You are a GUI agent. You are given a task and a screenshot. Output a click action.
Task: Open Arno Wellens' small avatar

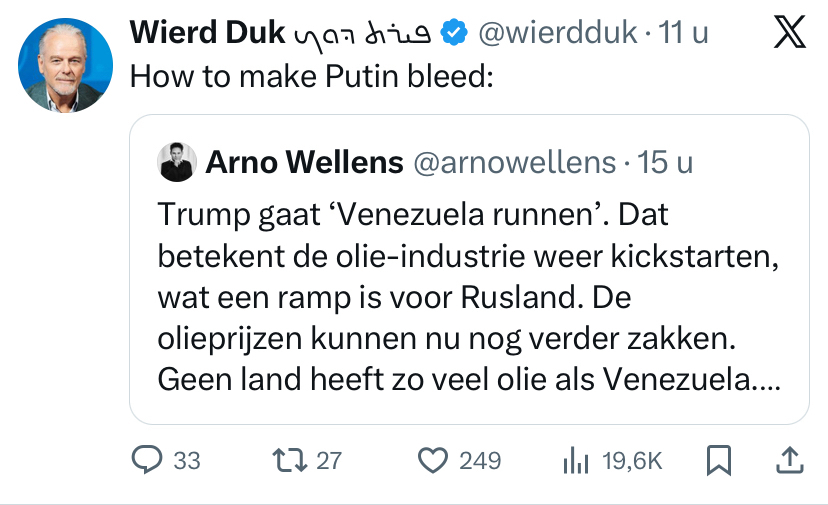tap(177, 162)
